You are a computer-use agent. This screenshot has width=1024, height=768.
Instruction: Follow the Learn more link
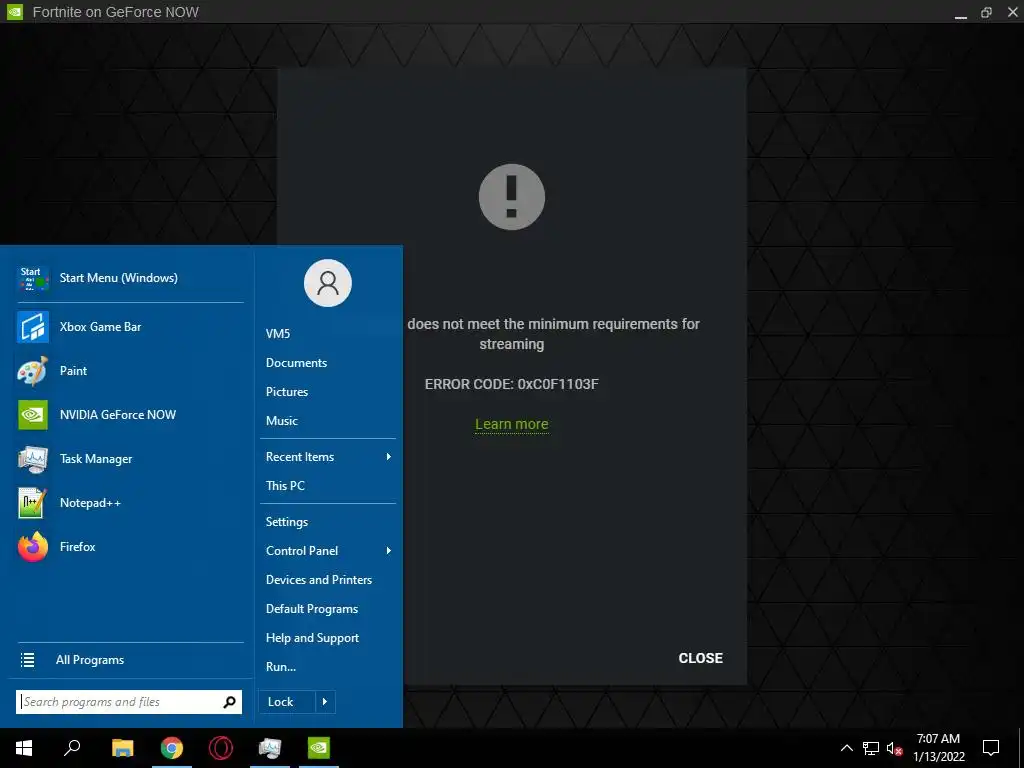pyautogui.click(x=511, y=424)
